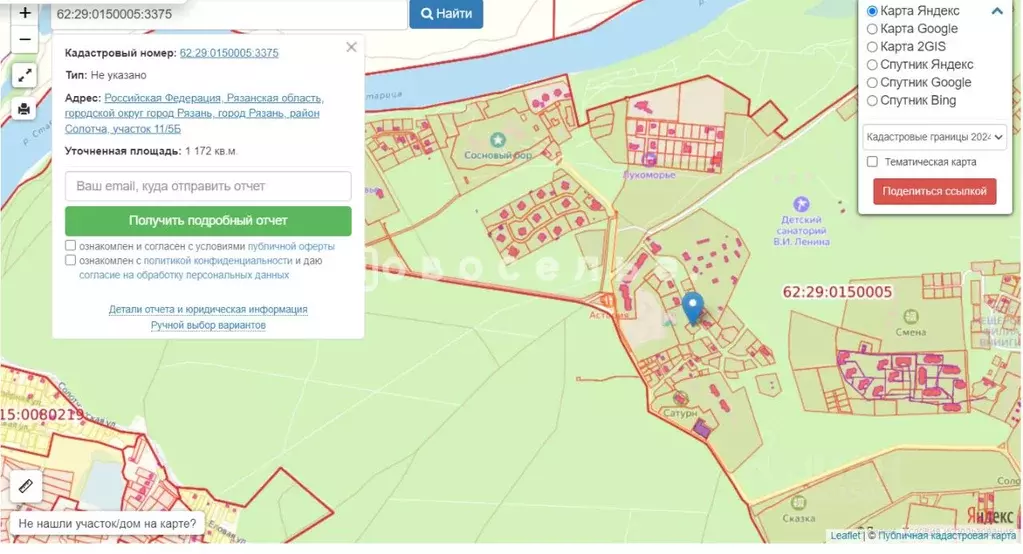
Task: Click the Найти search button
Action: [446, 14]
